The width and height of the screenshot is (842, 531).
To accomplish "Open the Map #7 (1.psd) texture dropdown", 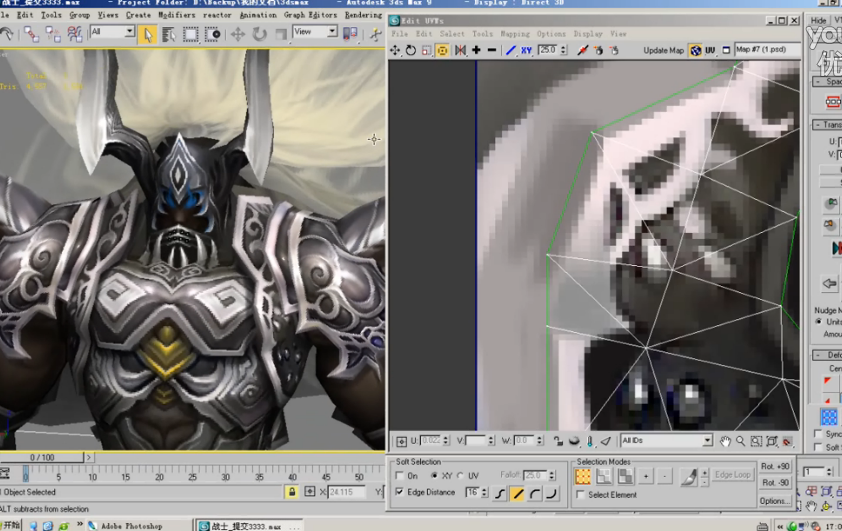I will [x=767, y=49].
